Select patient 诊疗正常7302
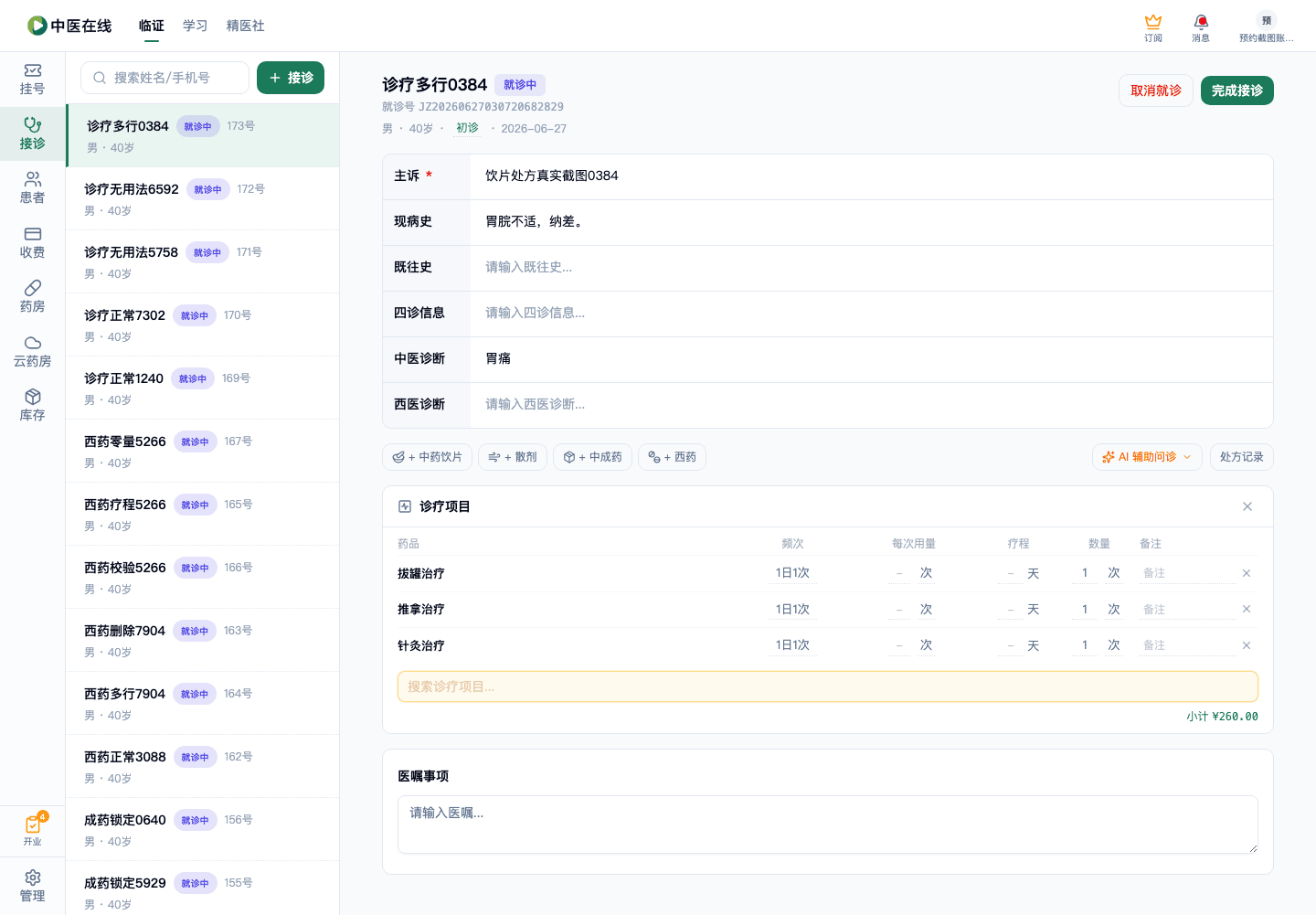The width and height of the screenshot is (1316, 915). [202, 325]
